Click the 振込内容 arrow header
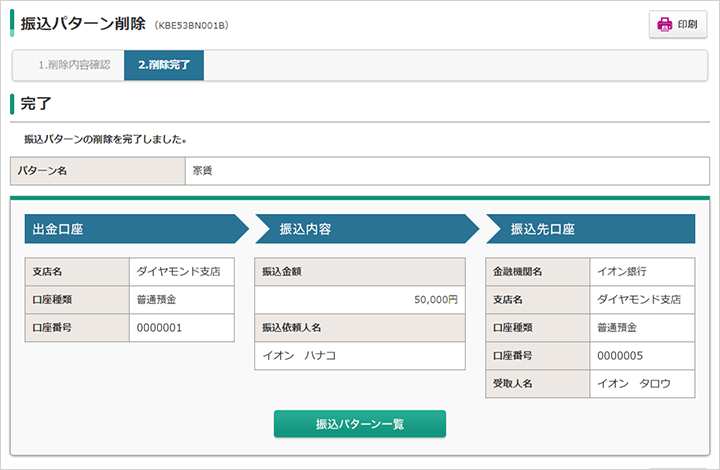Image resolution: width=720 pixels, height=470 pixels. coord(367,229)
